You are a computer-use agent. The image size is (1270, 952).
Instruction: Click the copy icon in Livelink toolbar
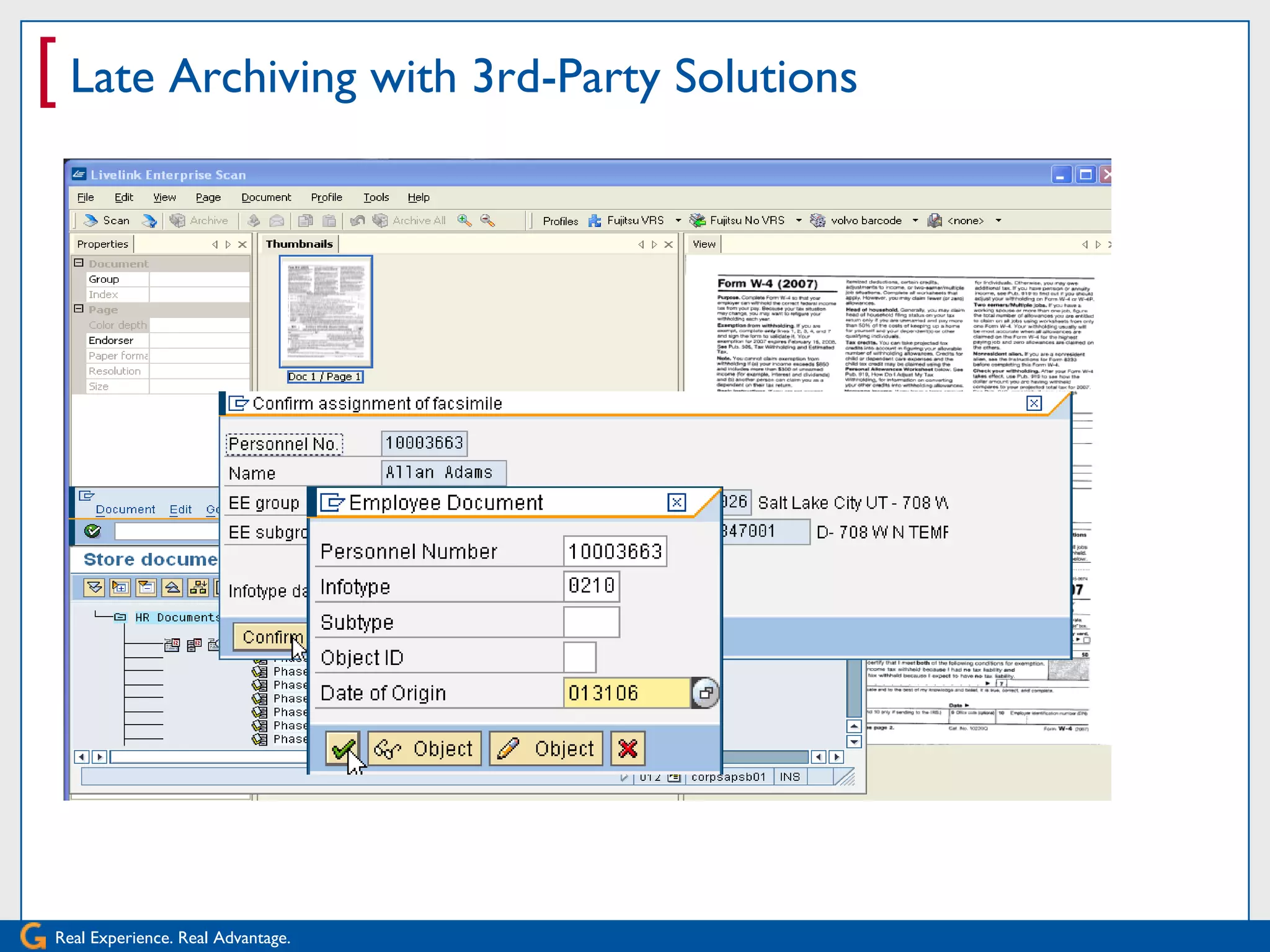coord(305,221)
